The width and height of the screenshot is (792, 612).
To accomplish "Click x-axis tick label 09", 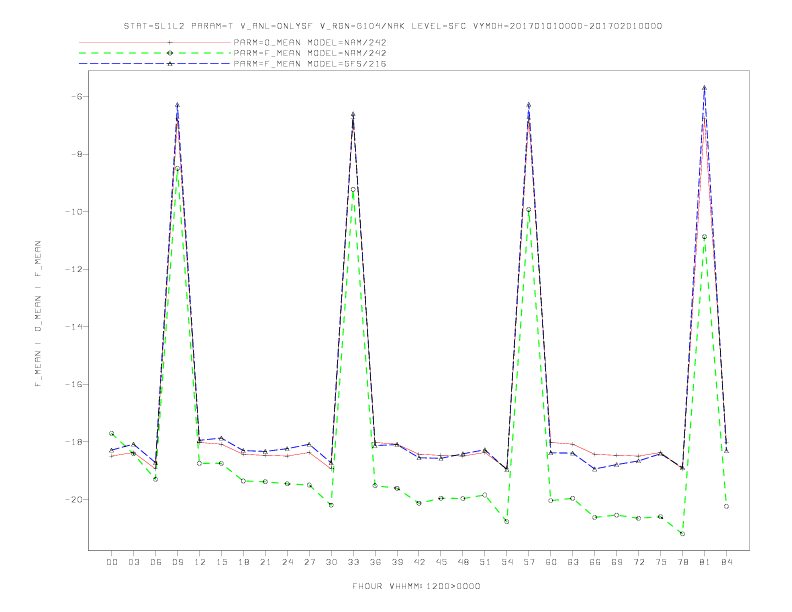I will pyautogui.click(x=177, y=562).
